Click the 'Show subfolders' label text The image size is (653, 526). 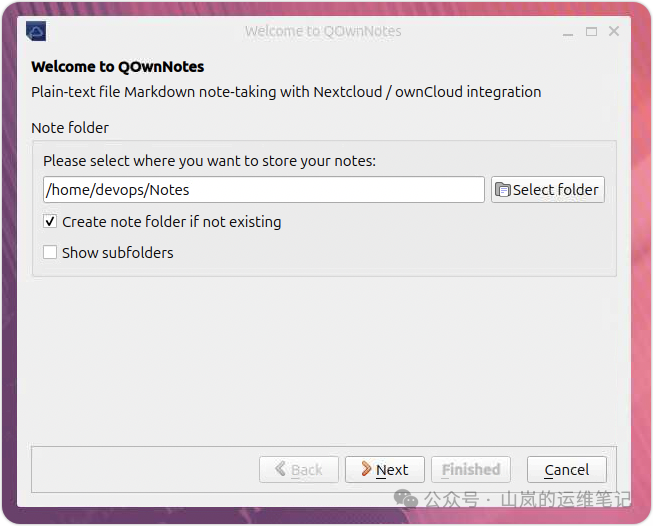117,253
